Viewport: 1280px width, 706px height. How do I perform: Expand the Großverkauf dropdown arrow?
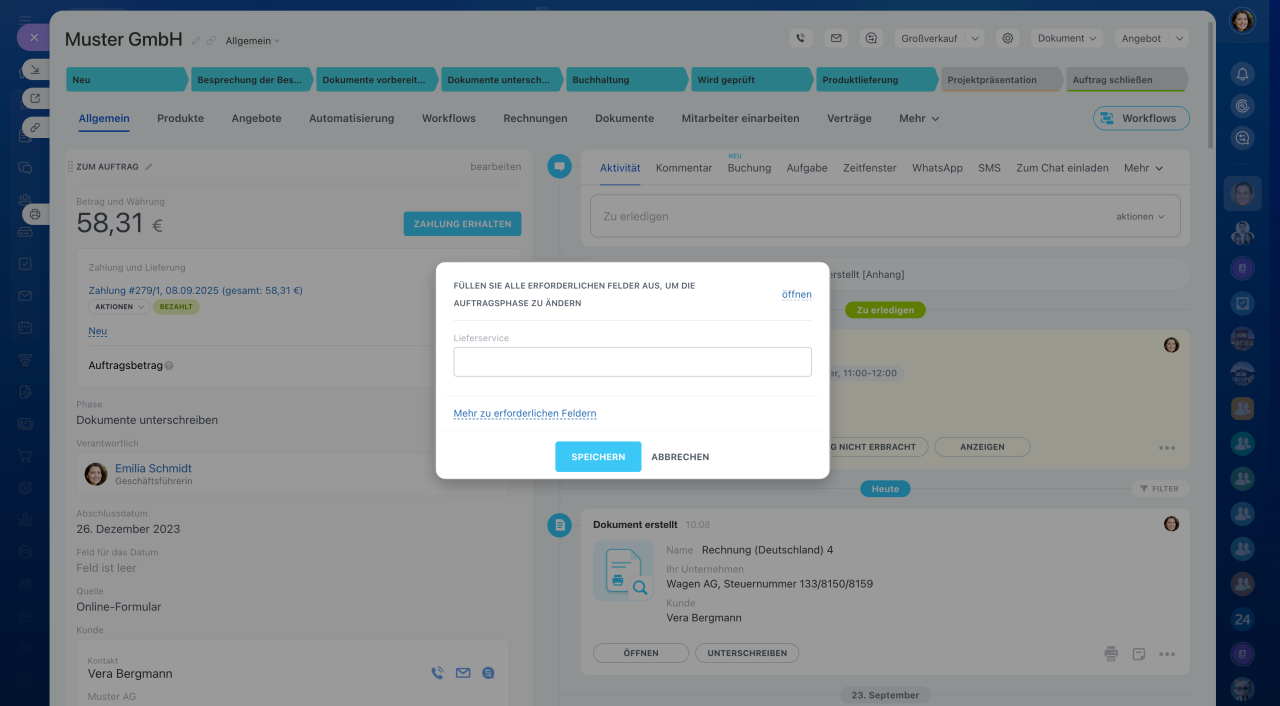(x=975, y=39)
